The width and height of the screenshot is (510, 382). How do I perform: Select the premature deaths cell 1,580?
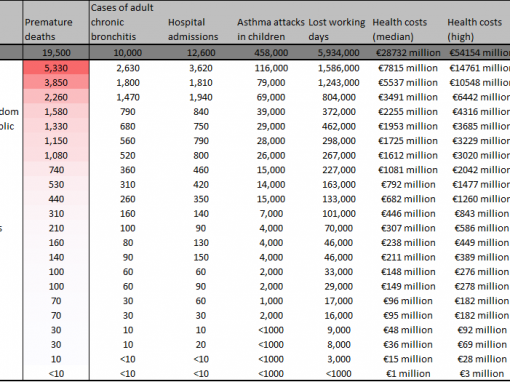[56, 112]
